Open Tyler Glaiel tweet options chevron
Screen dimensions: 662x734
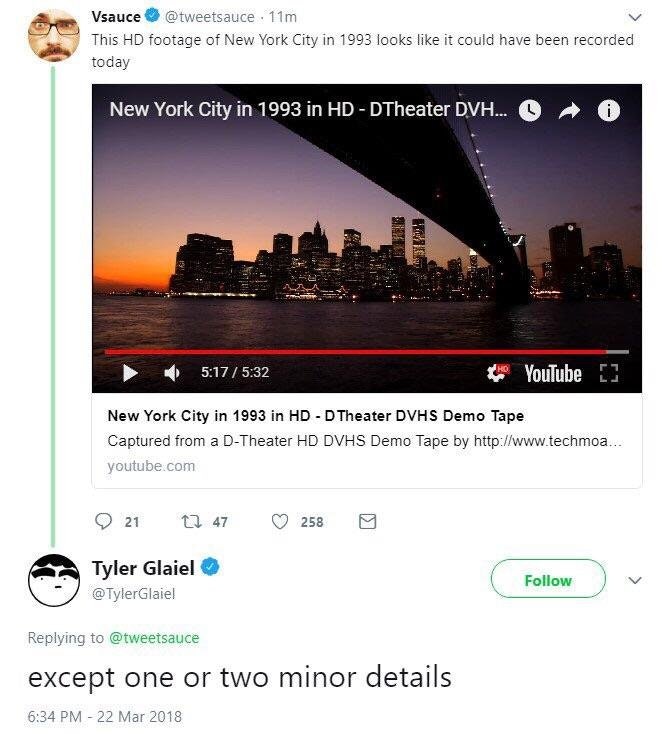[x=632, y=579]
